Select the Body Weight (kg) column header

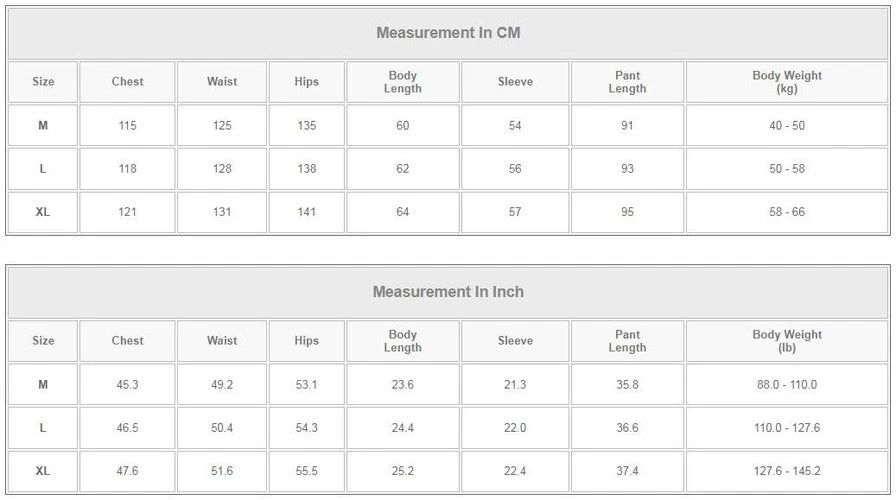pyautogui.click(x=787, y=82)
